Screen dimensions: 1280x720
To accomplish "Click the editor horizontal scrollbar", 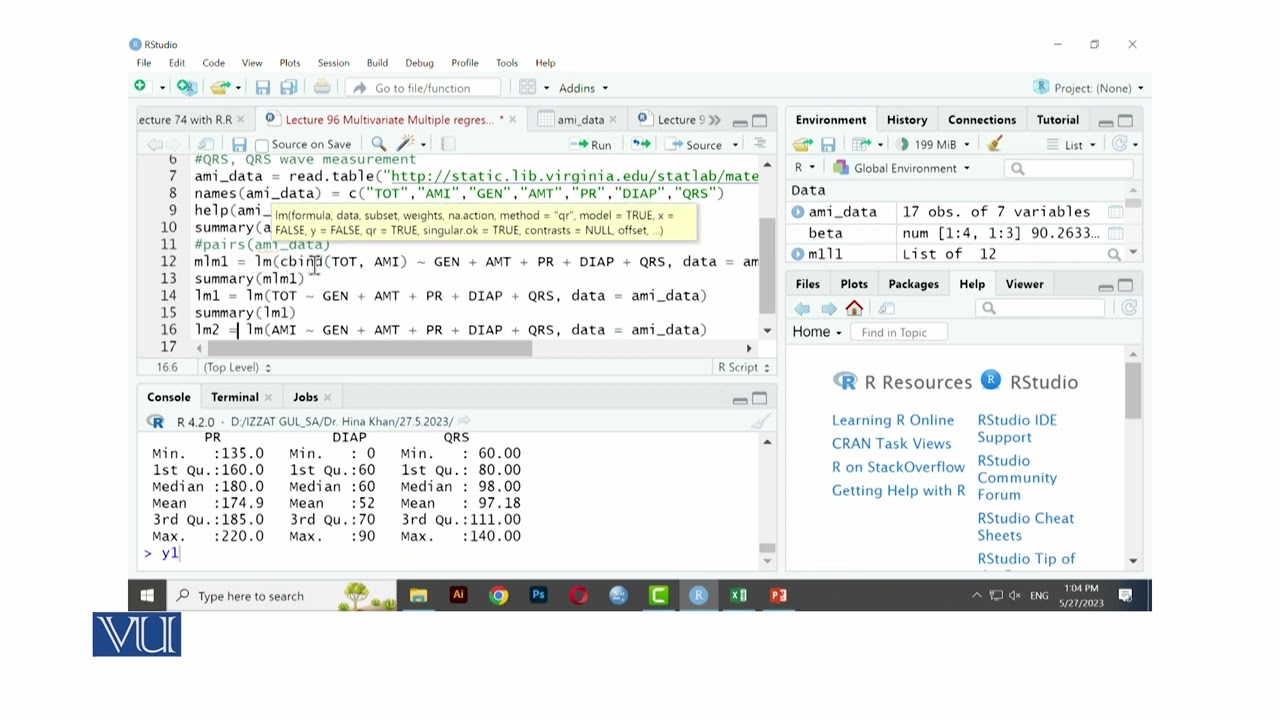I will [370, 348].
